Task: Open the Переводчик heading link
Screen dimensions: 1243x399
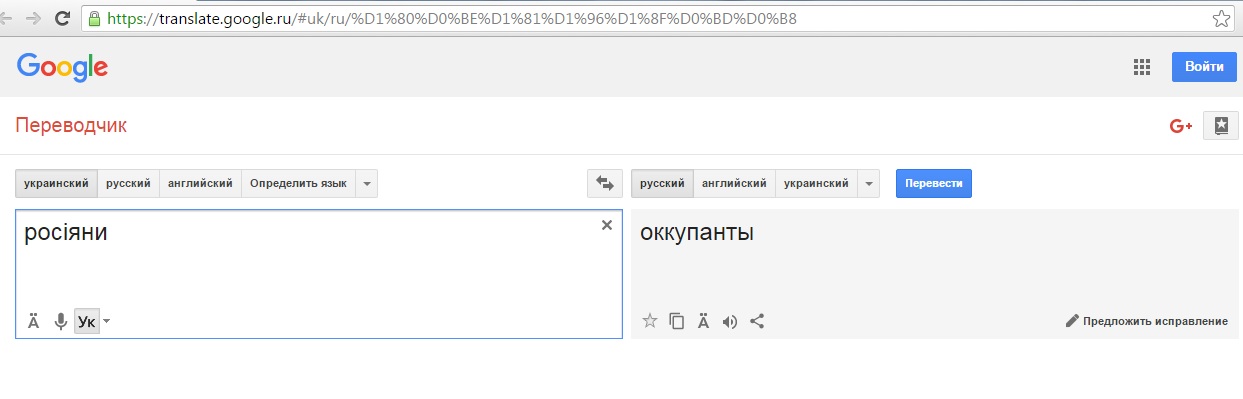Action: [x=71, y=126]
